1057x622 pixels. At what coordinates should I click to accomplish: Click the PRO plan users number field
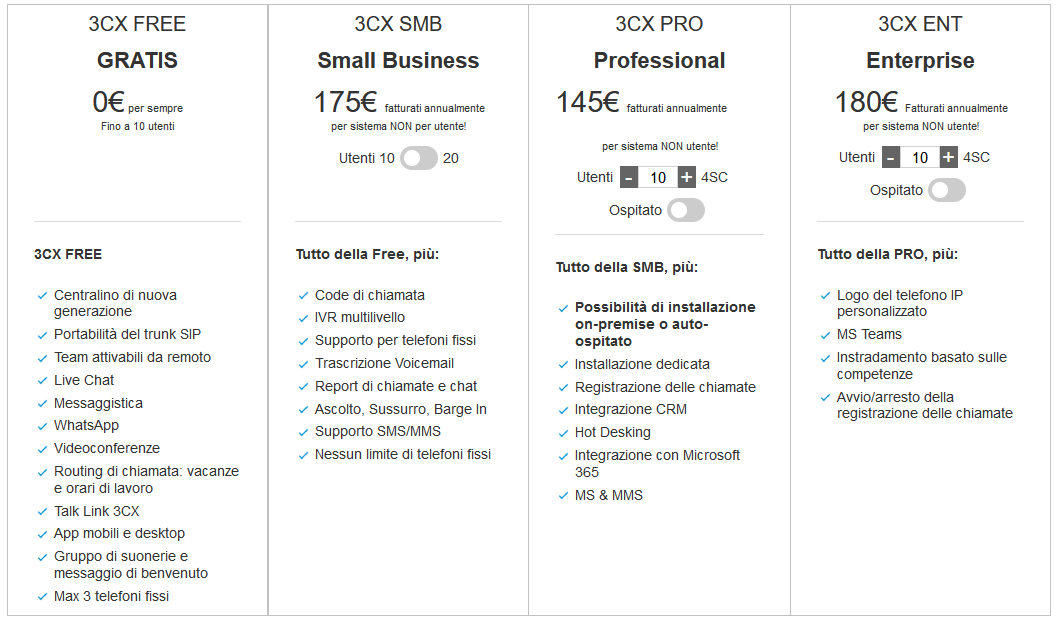[658, 177]
